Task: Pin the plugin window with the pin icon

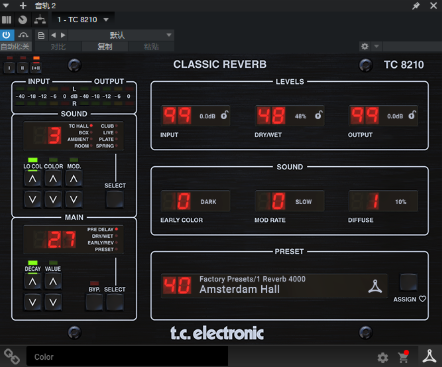Action: point(416,6)
